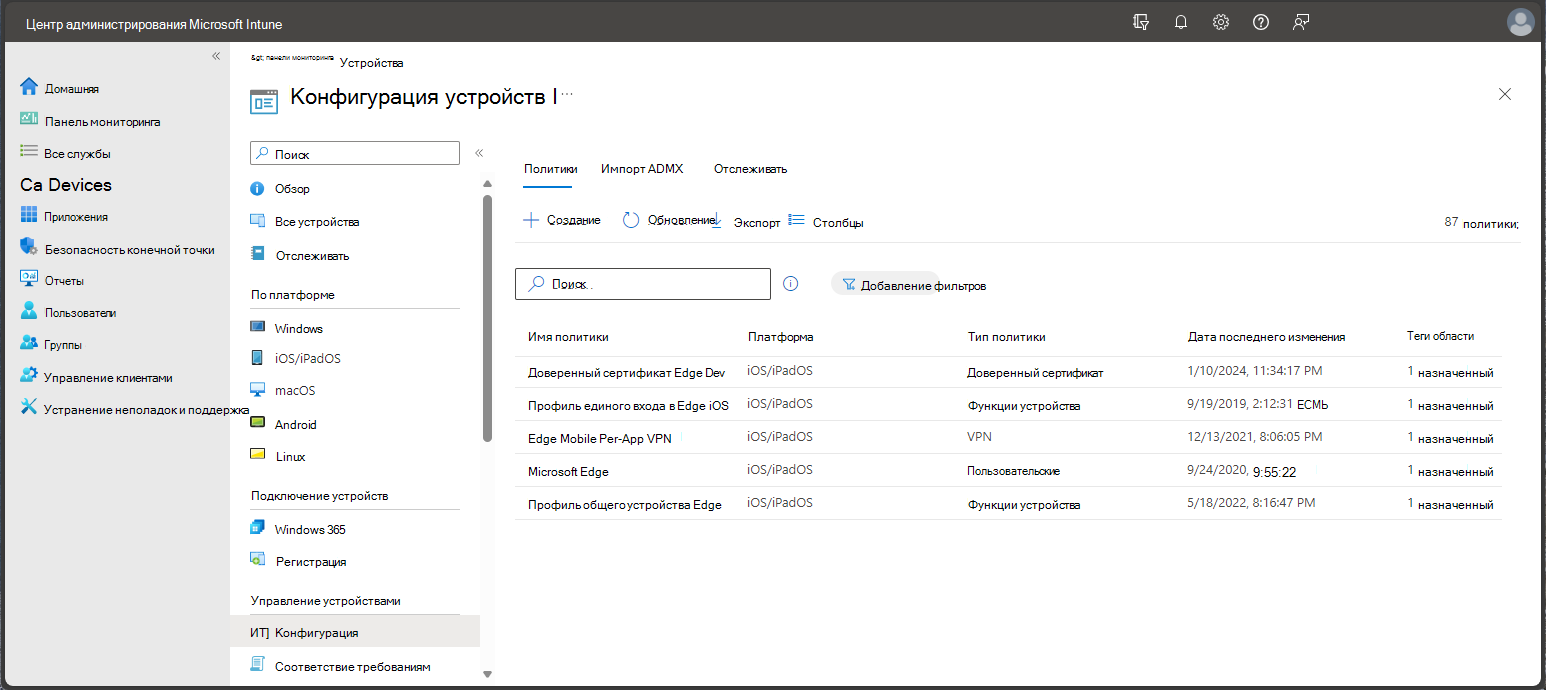Sort by Дата последнего изменения header
Image resolution: width=1546 pixels, height=690 pixels.
tap(1266, 337)
